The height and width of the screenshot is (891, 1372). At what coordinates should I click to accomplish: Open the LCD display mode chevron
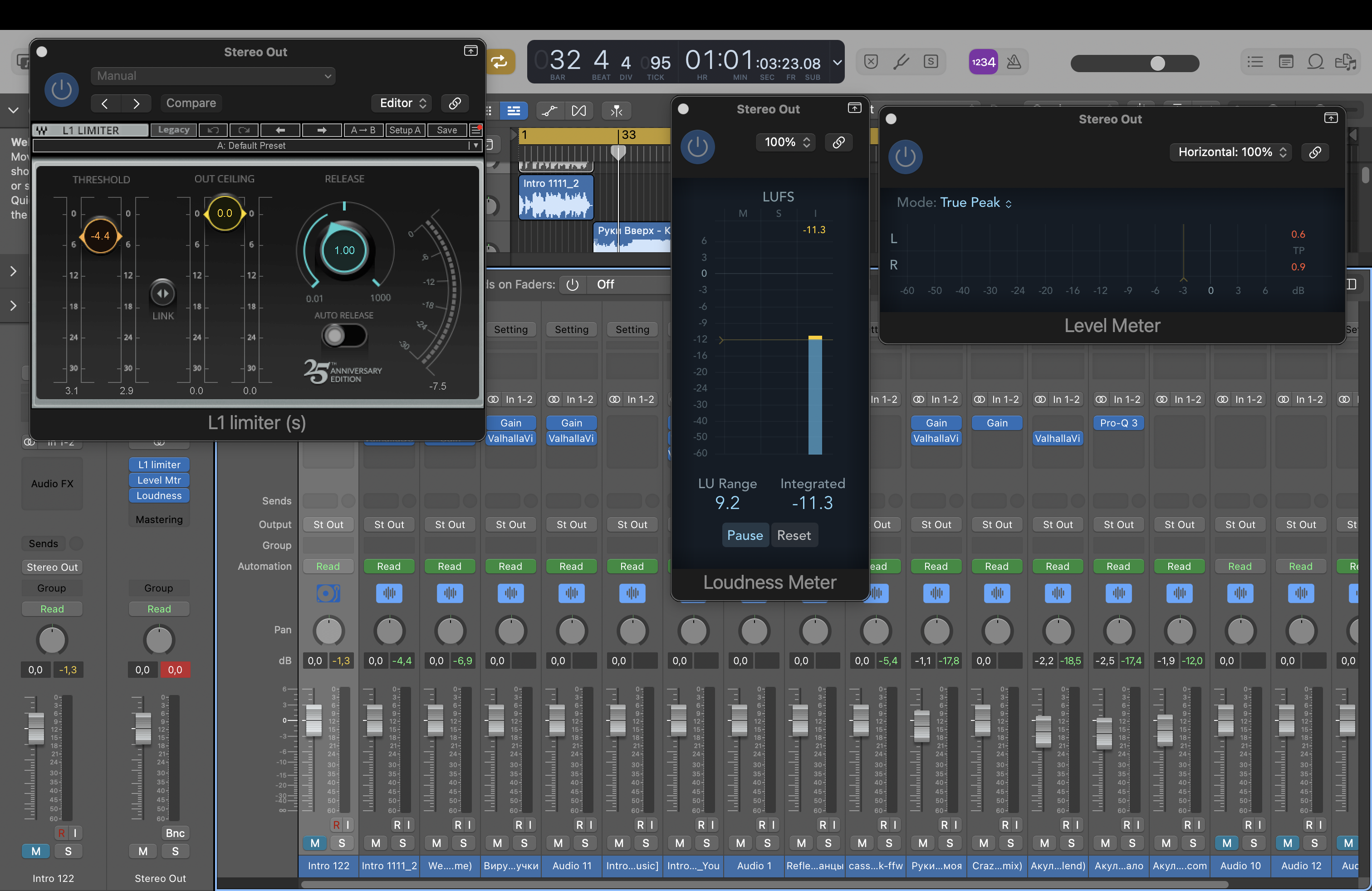pyautogui.click(x=837, y=62)
